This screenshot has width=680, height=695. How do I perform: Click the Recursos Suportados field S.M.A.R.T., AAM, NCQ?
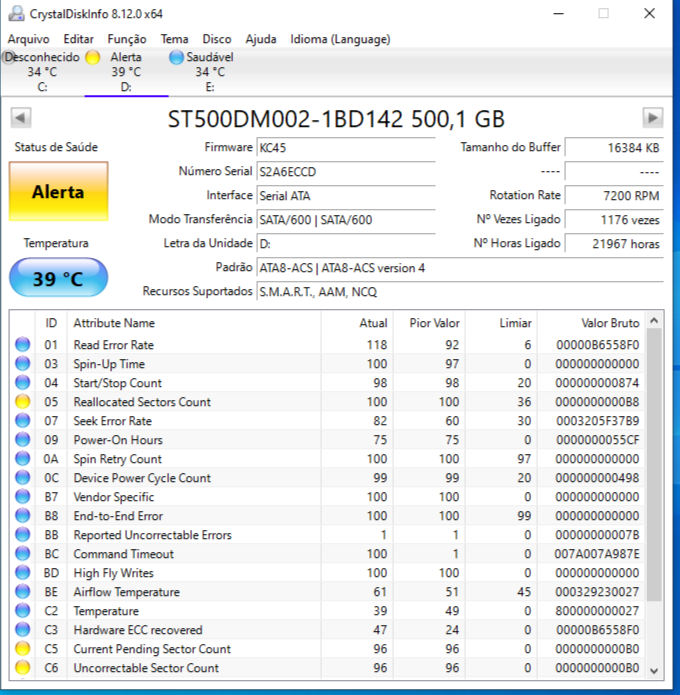tap(460, 292)
